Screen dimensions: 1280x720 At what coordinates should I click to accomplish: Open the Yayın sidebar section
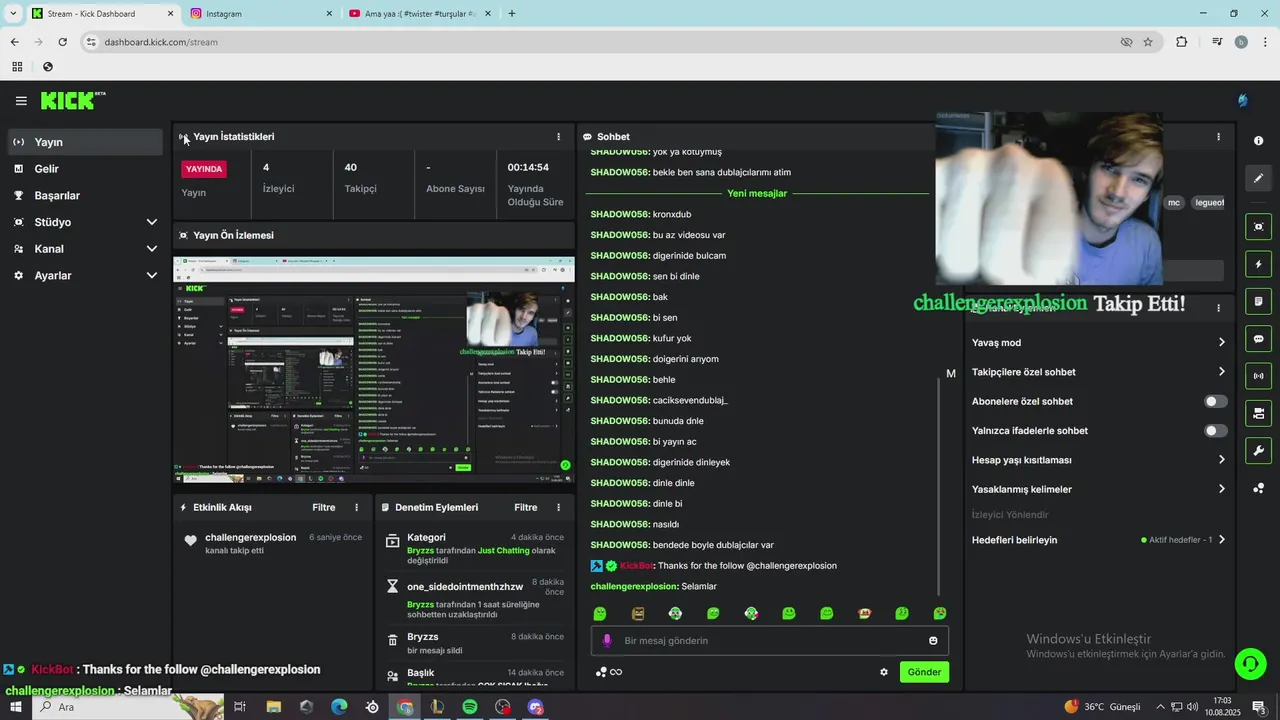[x=84, y=142]
